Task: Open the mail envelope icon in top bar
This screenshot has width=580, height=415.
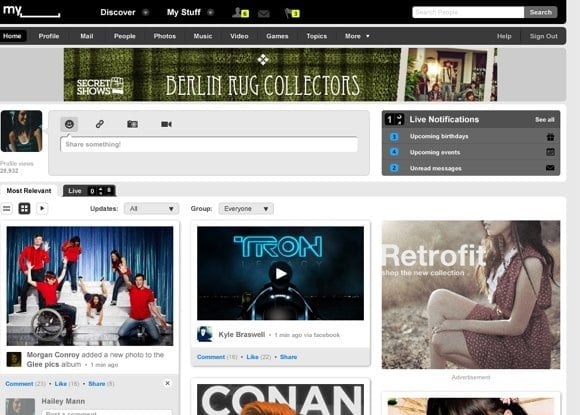Action: click(263, 14)
